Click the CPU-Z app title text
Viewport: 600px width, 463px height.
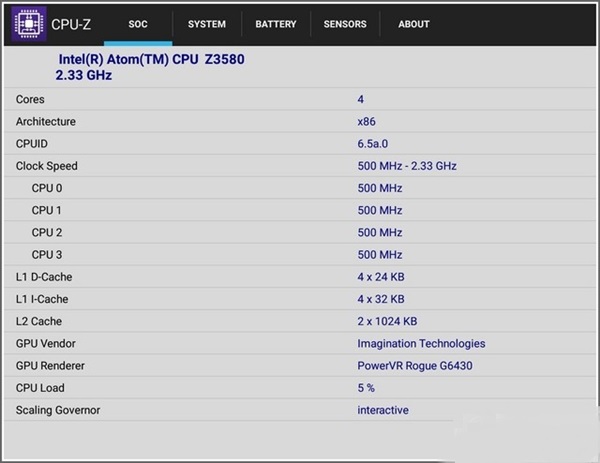tap(71, 24)
